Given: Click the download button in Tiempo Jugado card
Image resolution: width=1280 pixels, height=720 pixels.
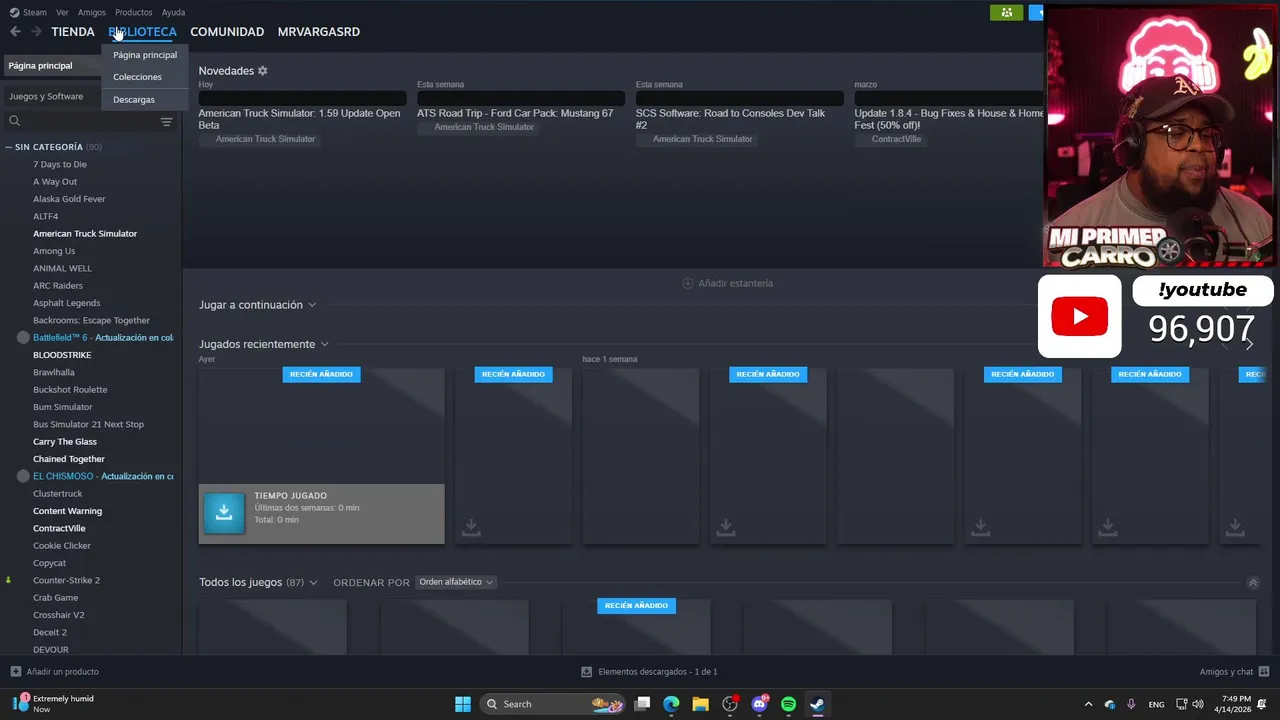Looking at the screenshot, I should [x=224, y=513].
